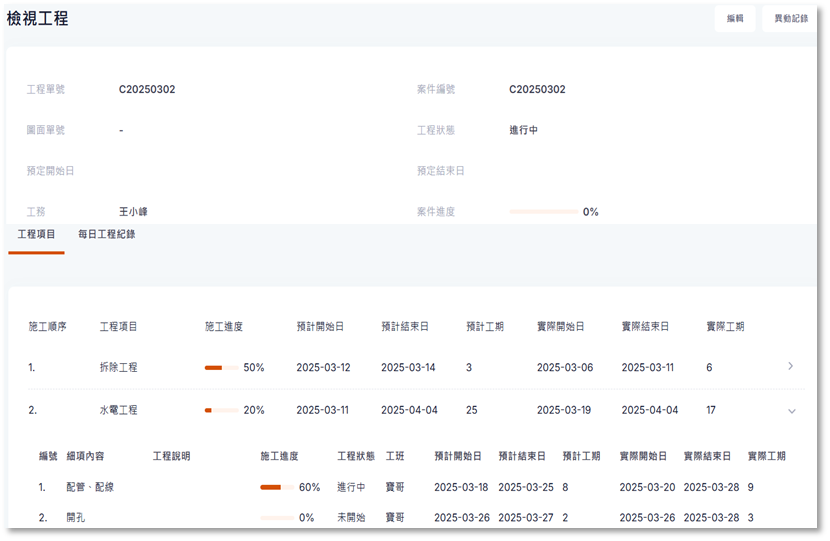Click the 預計開始日 header in main table

(x=320, y=327)
